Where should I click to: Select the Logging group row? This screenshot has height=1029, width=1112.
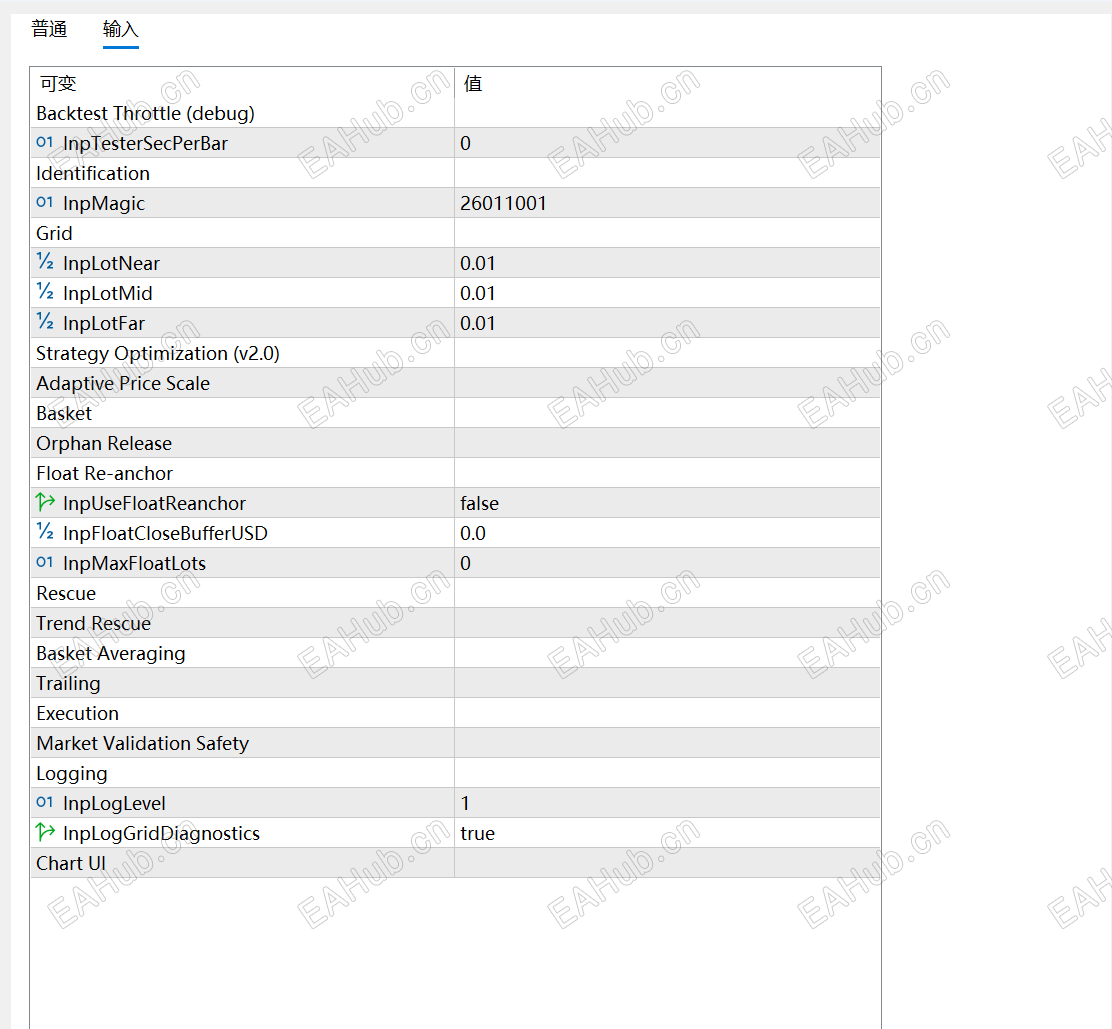point(455,773)
